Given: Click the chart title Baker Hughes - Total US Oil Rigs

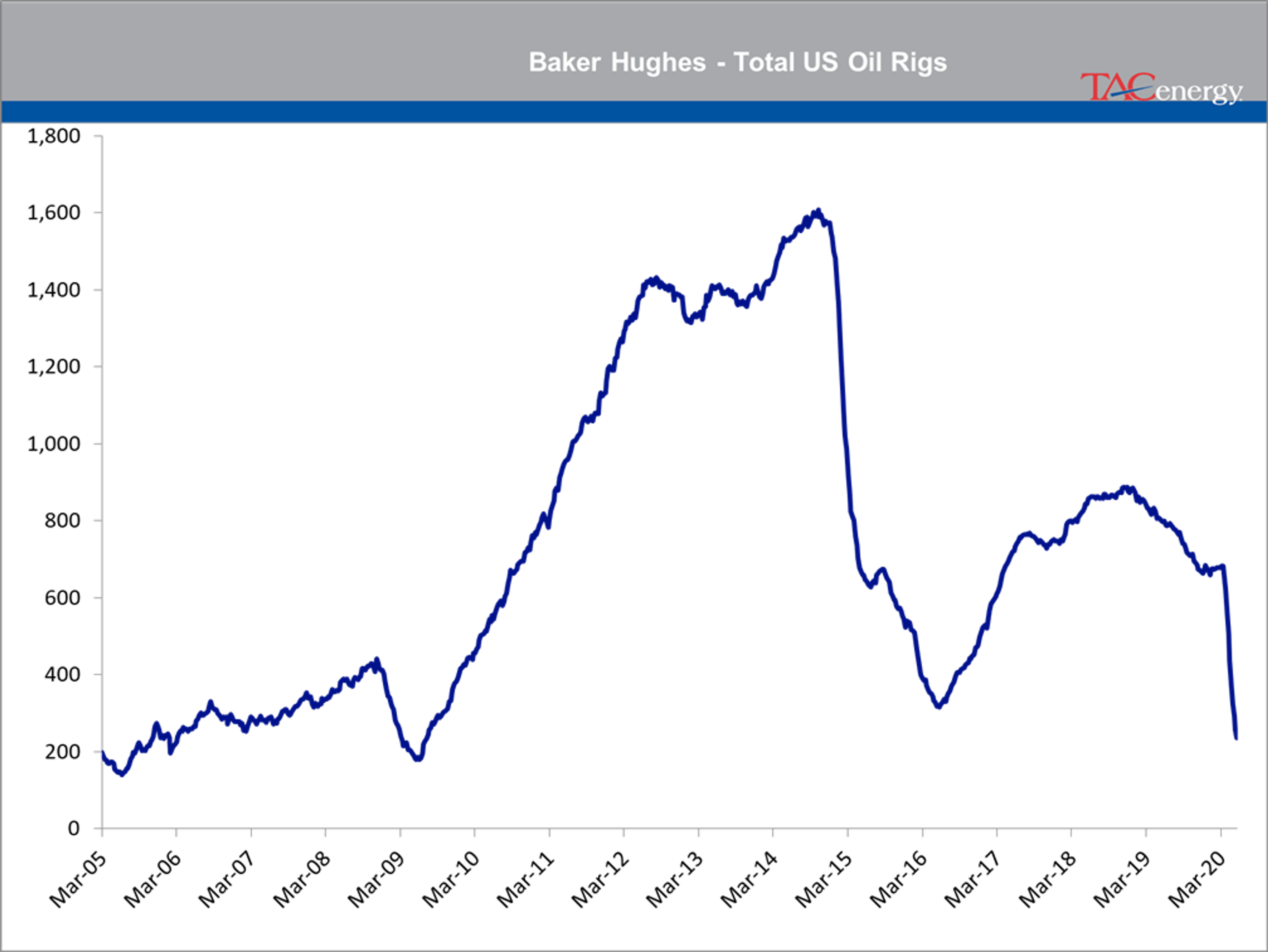Looking at the screenshot, I should click(x=737, y=62).
